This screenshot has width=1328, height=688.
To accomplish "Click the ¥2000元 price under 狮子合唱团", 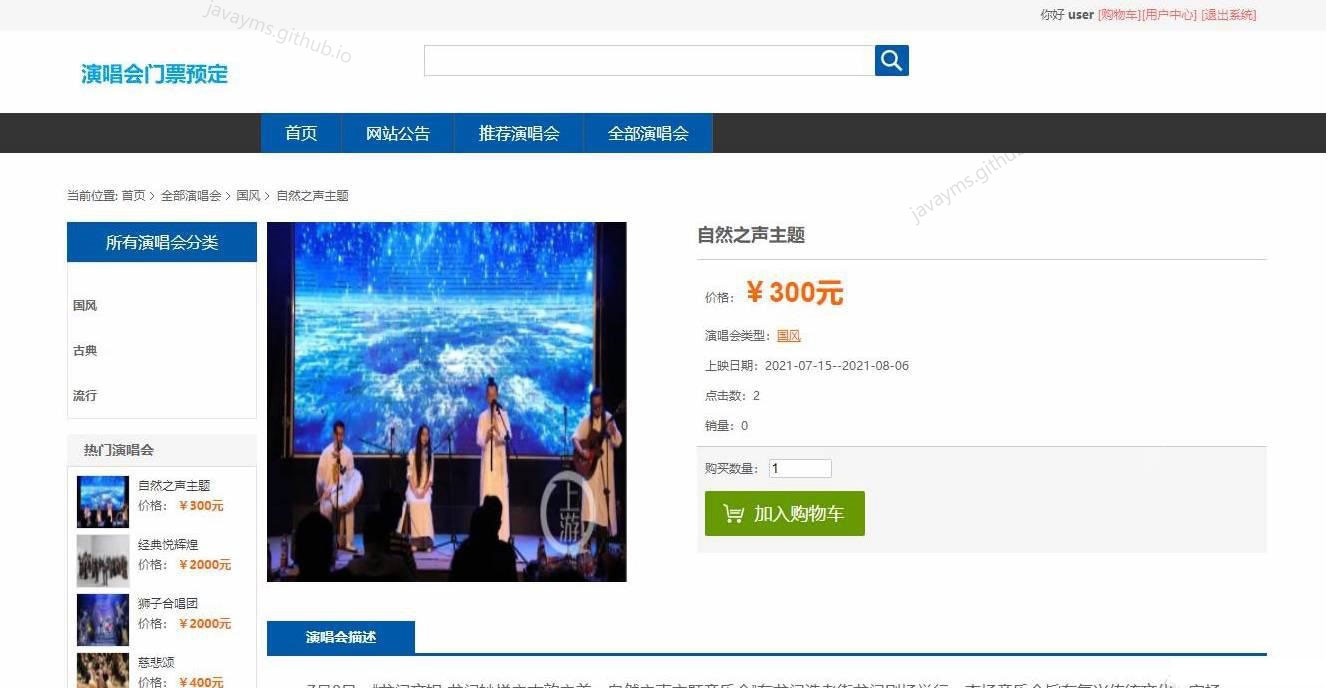I will pyautogui.click(x=205, y=624).
